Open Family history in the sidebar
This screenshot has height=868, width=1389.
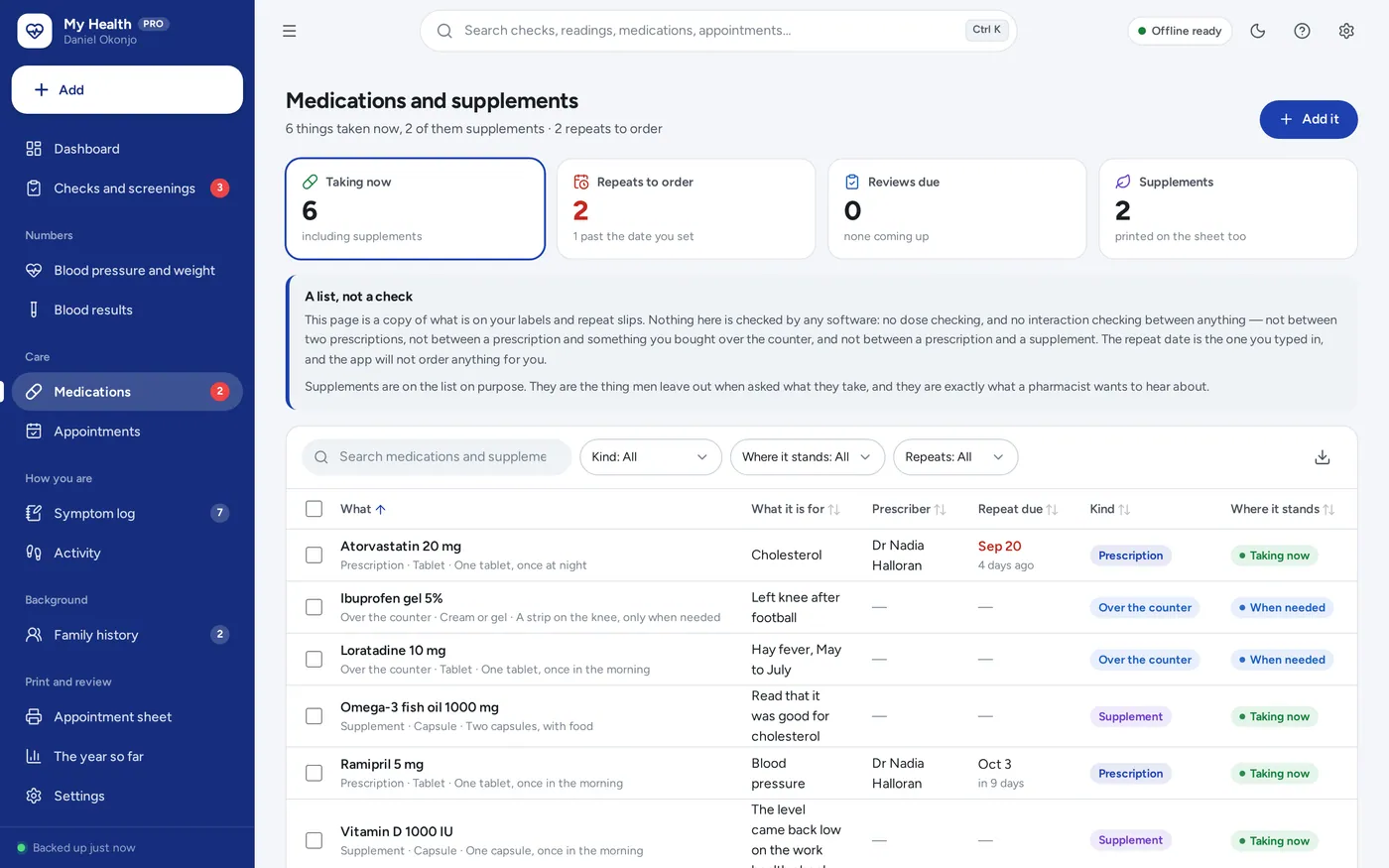point(127,635)
